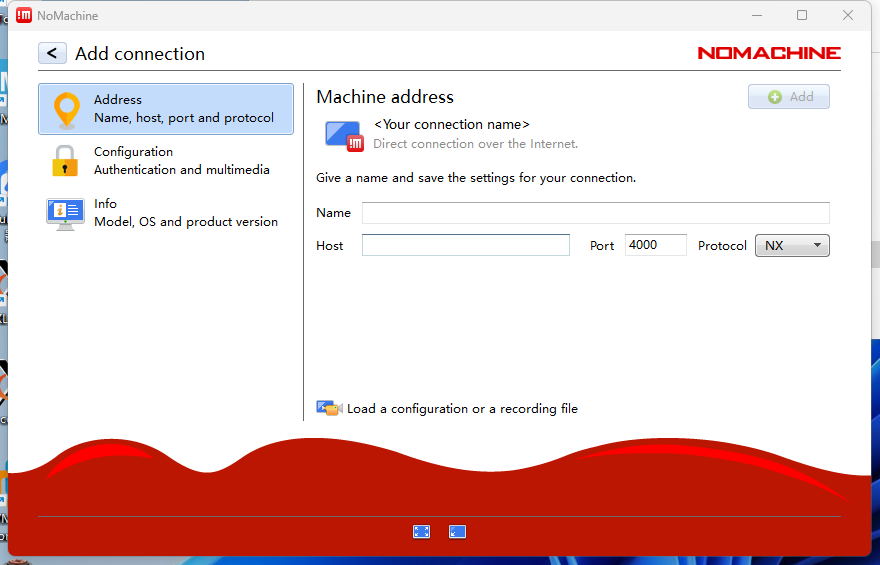The height and width of the screenshot is (565, 880).
Task: Click the NOMACHINE red logo
Action: (769, 53)
